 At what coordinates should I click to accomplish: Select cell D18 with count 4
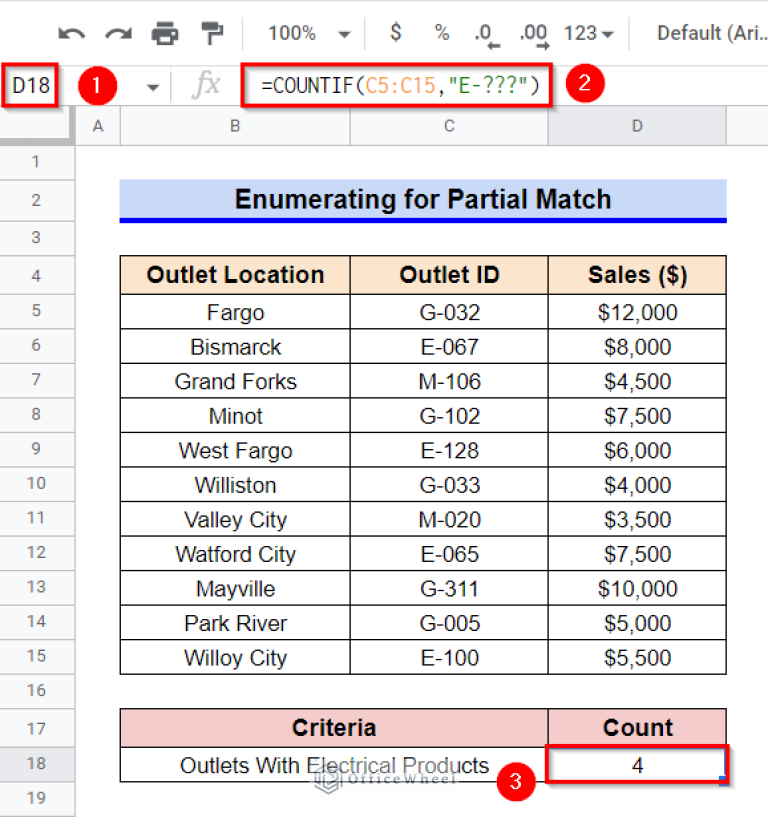click(x=637, y=766)
